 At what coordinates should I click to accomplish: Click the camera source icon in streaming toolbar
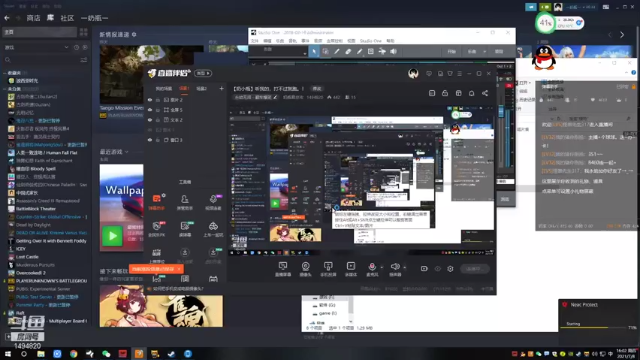coord(305,267)
